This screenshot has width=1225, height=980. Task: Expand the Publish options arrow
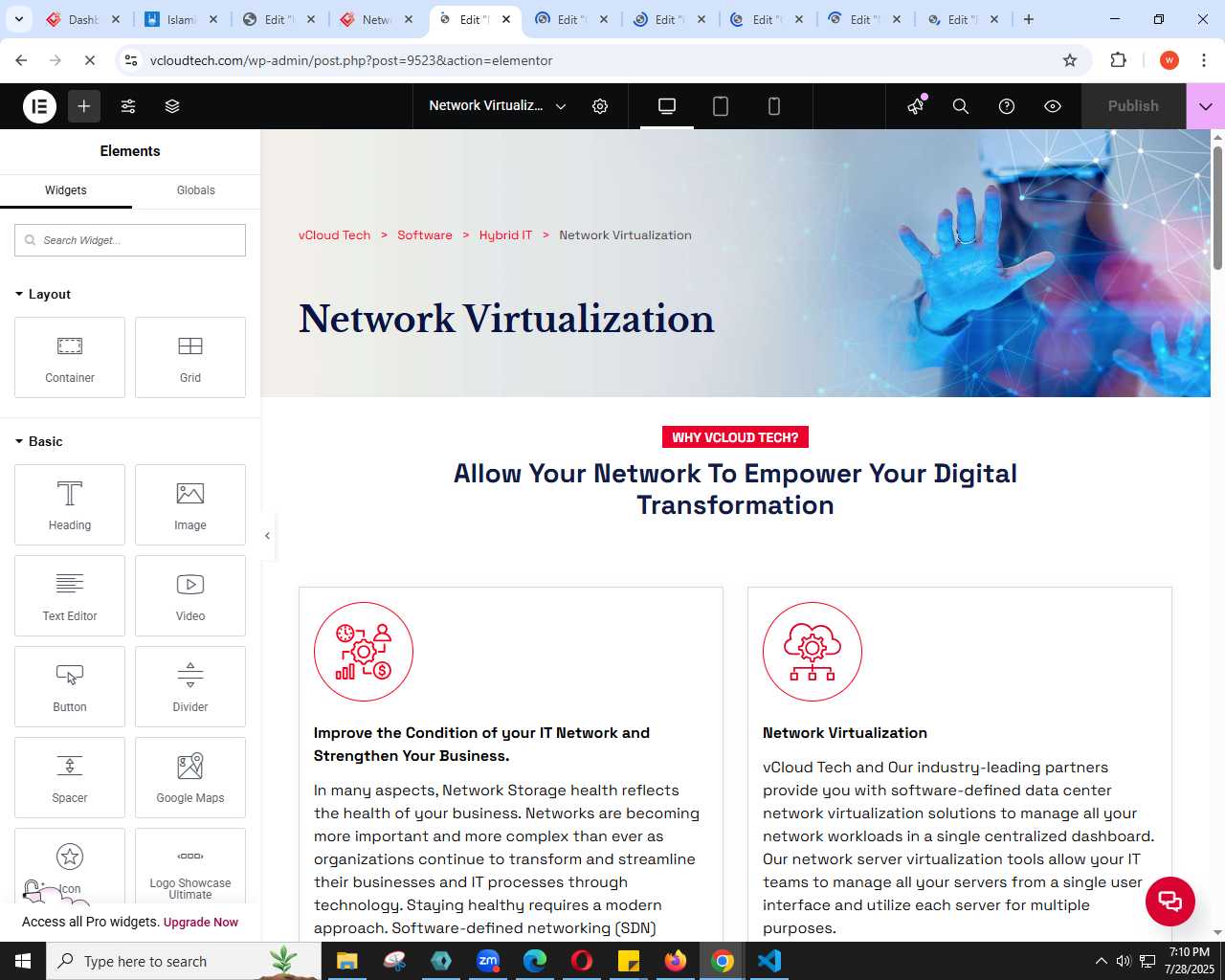[1206, 106]
